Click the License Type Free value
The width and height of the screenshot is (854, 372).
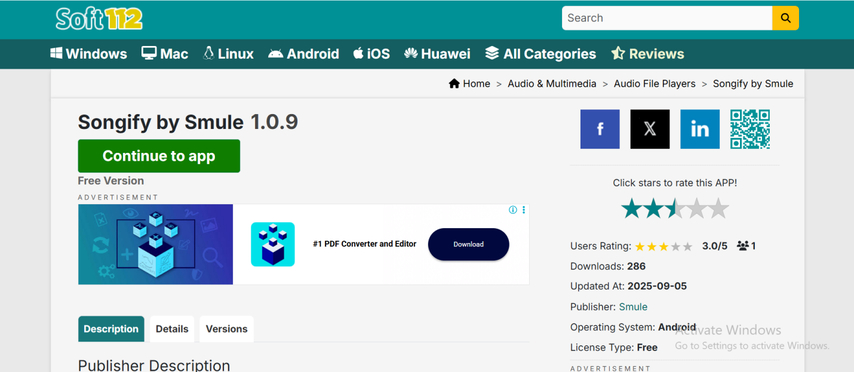(x=647, y=347)
